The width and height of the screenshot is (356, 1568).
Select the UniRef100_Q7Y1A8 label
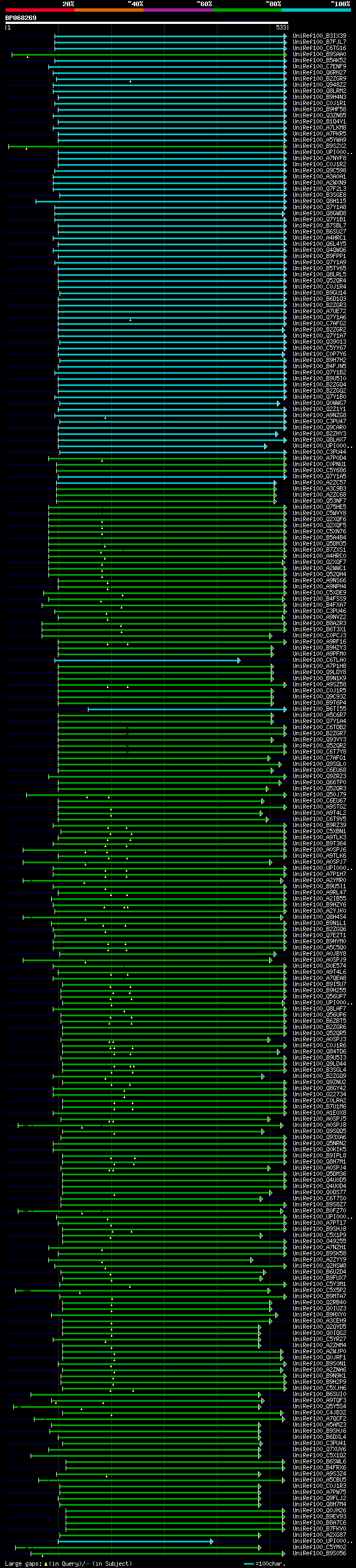click(319, 207)
